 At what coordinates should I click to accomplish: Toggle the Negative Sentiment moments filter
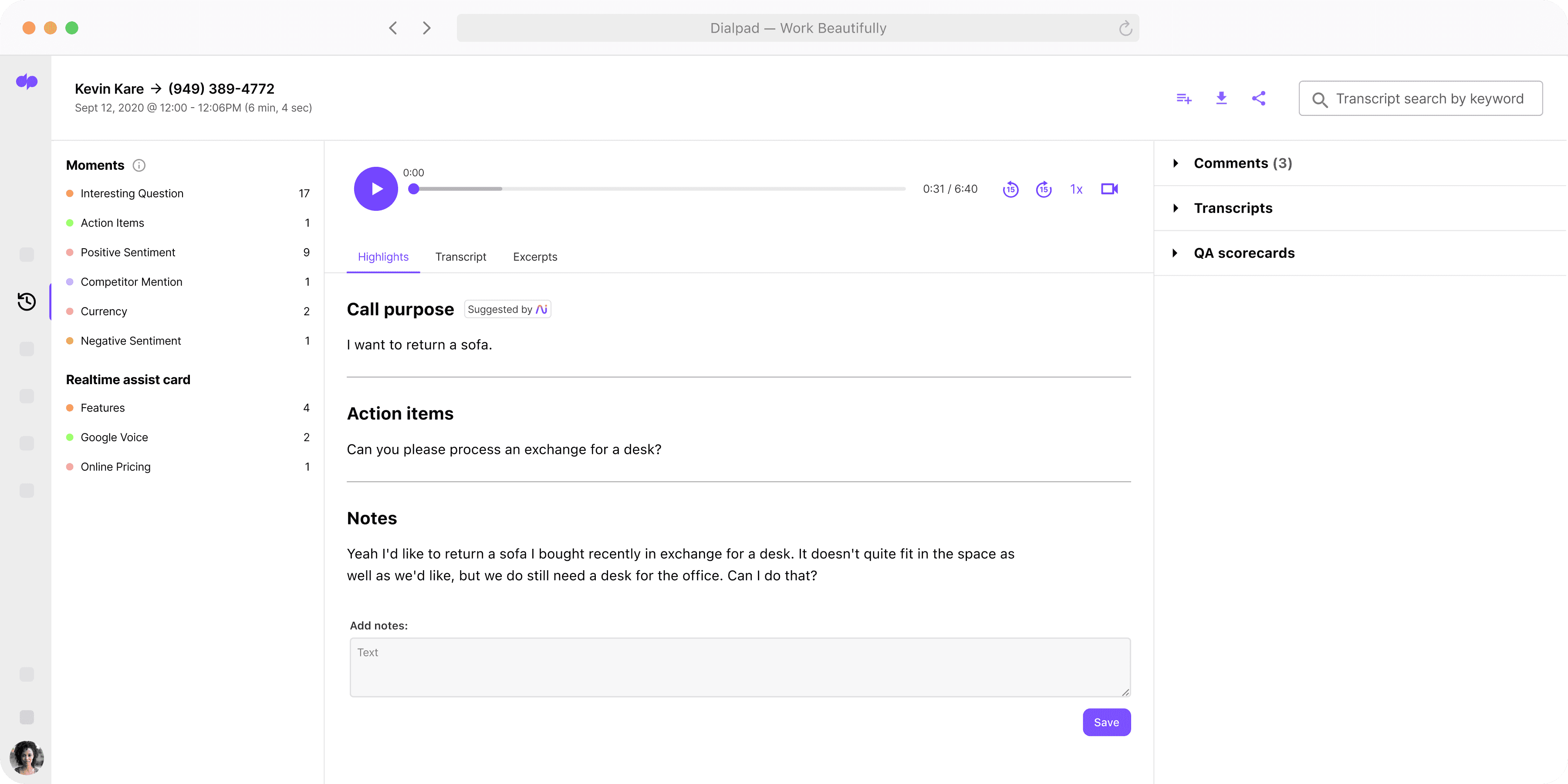coord(130,341)
